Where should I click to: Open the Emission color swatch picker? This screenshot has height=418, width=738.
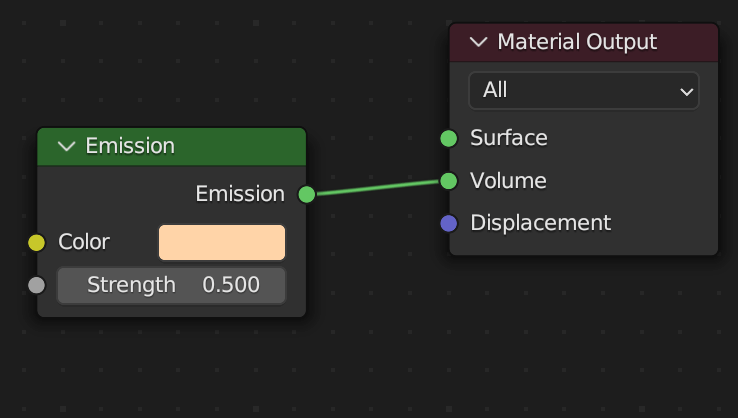[221, 242]
